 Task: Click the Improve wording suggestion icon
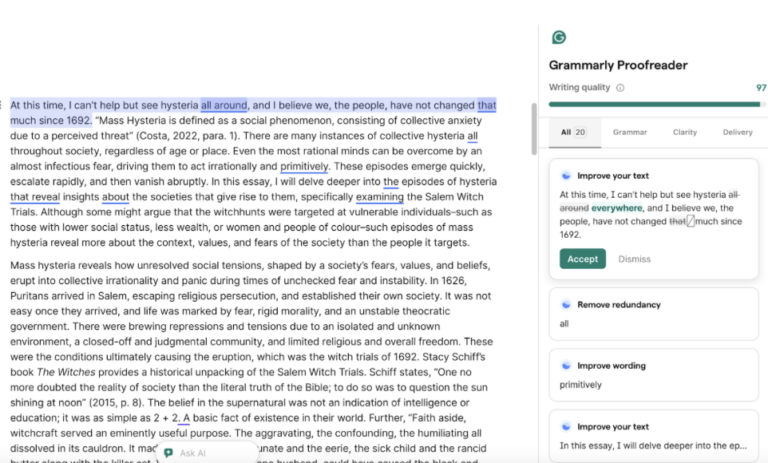[566, 366]
